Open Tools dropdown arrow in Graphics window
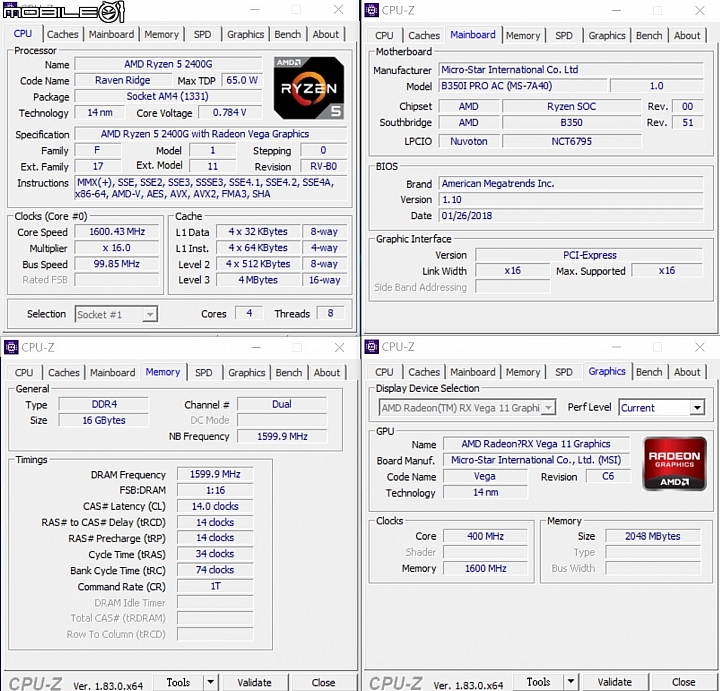Screen dimensions: 720x691 click(570, 682)
